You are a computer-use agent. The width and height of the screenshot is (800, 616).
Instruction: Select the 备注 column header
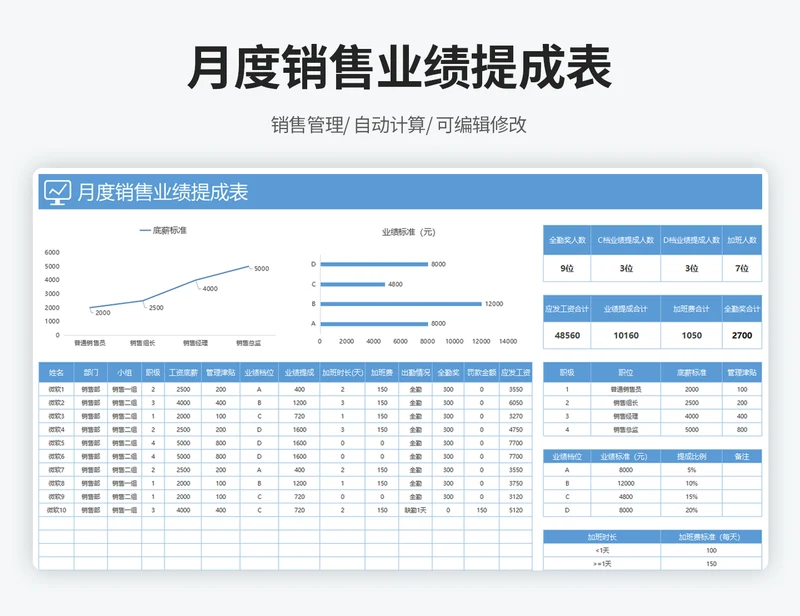point(742,456)
